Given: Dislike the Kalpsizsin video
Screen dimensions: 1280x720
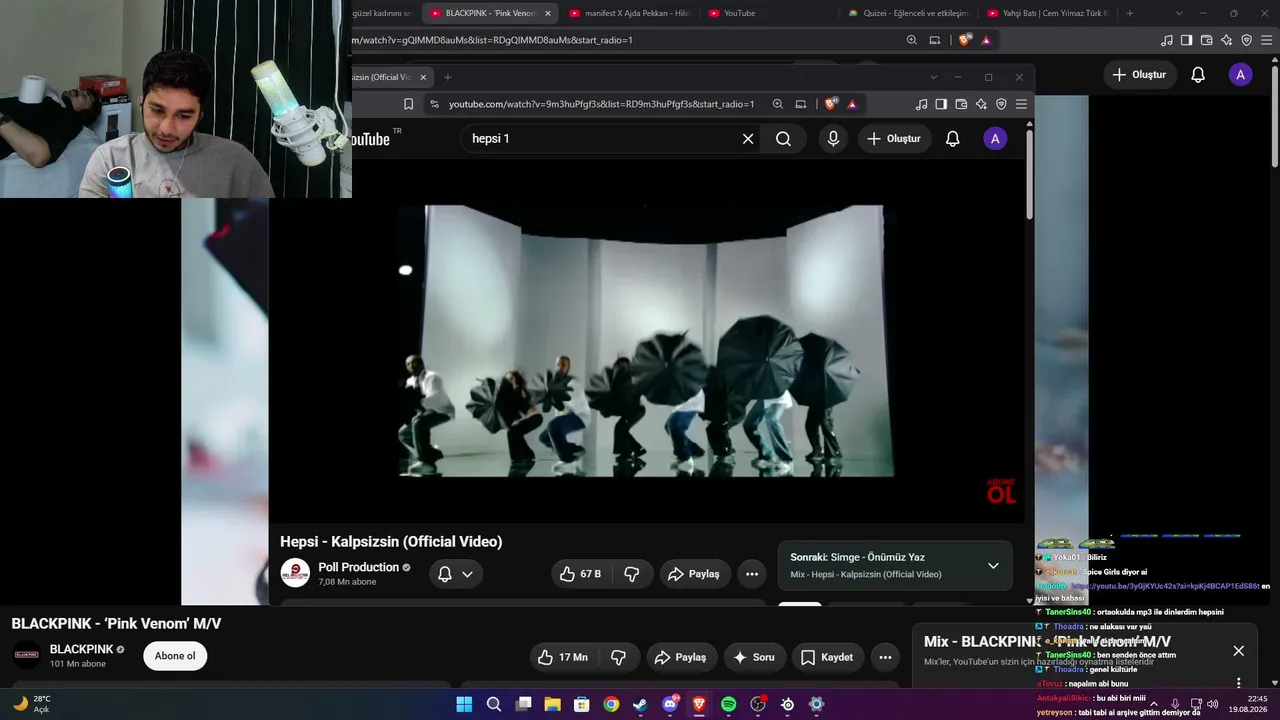Looking at the screenshot, I should pos(632,574).
